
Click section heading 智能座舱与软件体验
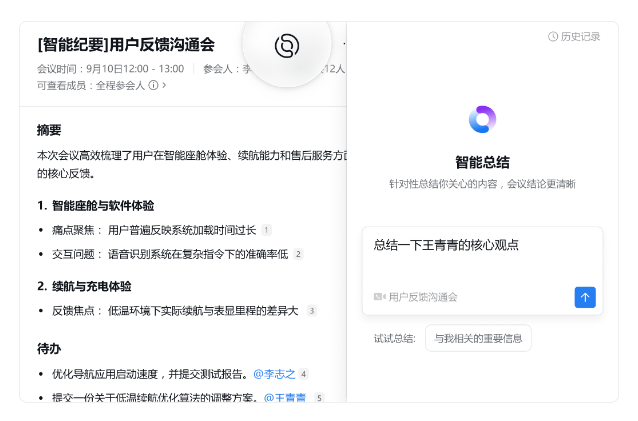102,206
